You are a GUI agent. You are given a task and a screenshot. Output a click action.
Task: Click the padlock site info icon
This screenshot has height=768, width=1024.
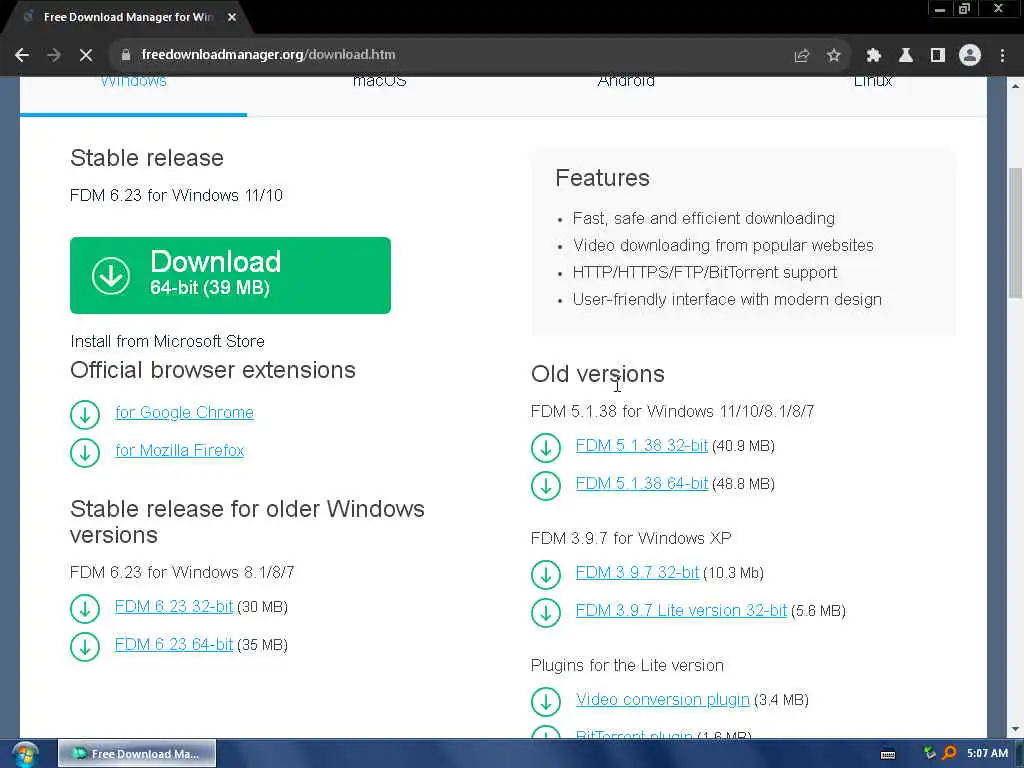click(x=125, y=55)
